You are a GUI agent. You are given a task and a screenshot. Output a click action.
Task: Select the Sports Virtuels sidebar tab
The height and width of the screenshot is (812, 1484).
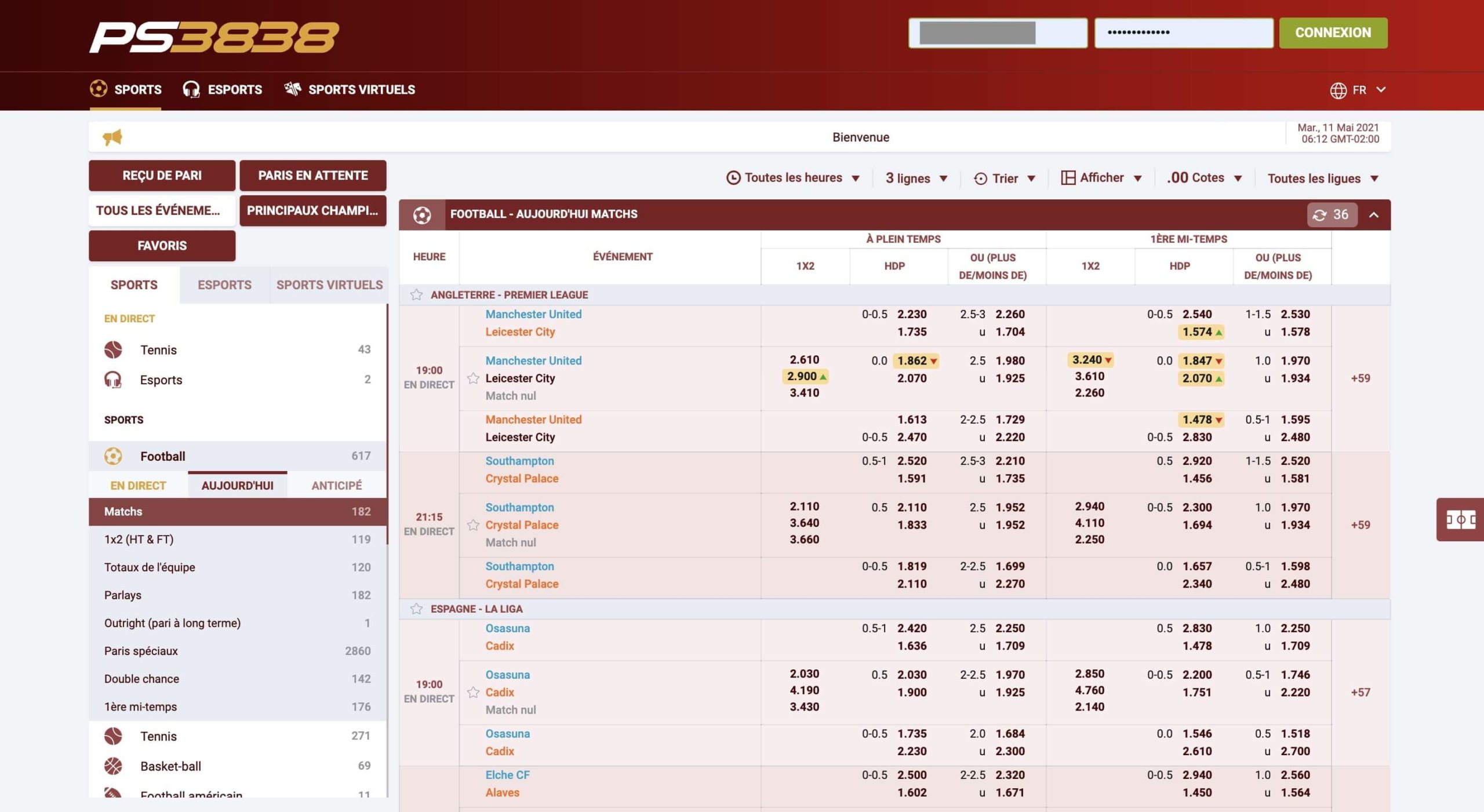click(x=329, y=285)
